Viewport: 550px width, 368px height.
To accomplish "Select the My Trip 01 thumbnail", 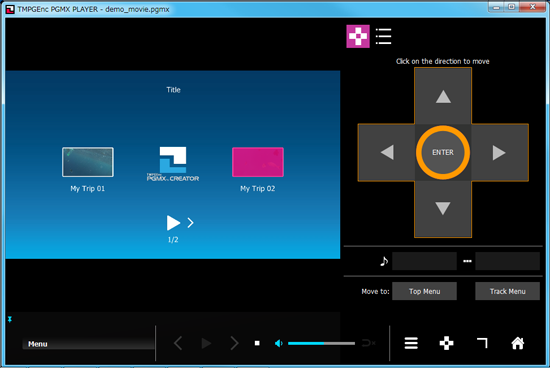I will 88,162.
